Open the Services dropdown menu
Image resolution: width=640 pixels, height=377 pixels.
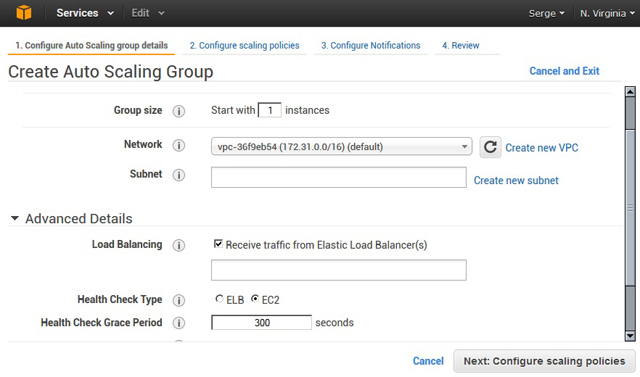tap(85, 13)
